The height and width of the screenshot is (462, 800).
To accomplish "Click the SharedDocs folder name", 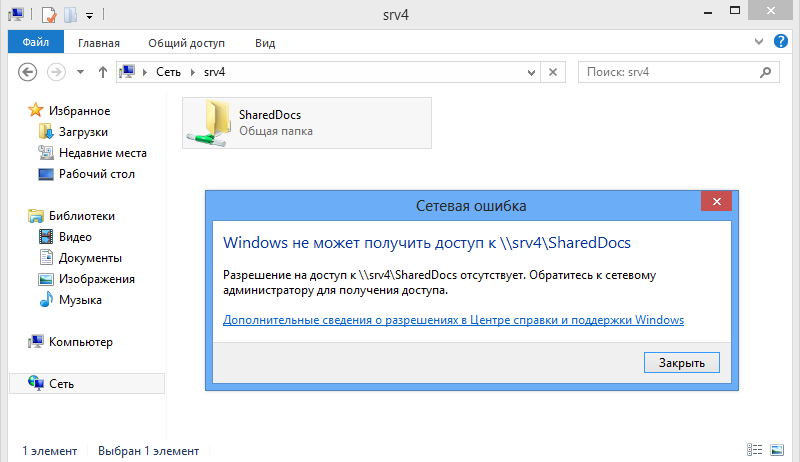I will 270,115.
